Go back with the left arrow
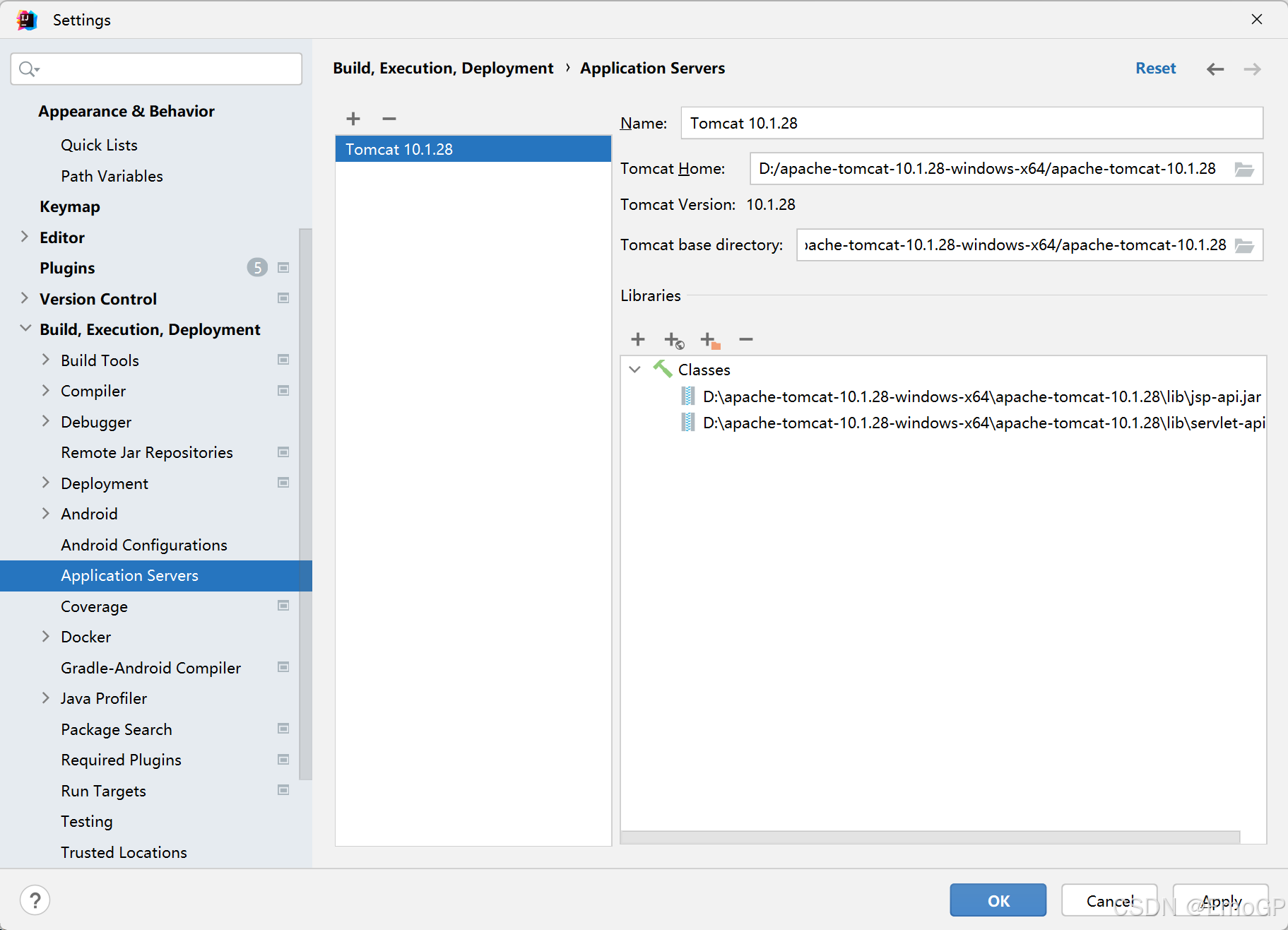Viewport: 1288px width, 930px height. pos(1215,69)
